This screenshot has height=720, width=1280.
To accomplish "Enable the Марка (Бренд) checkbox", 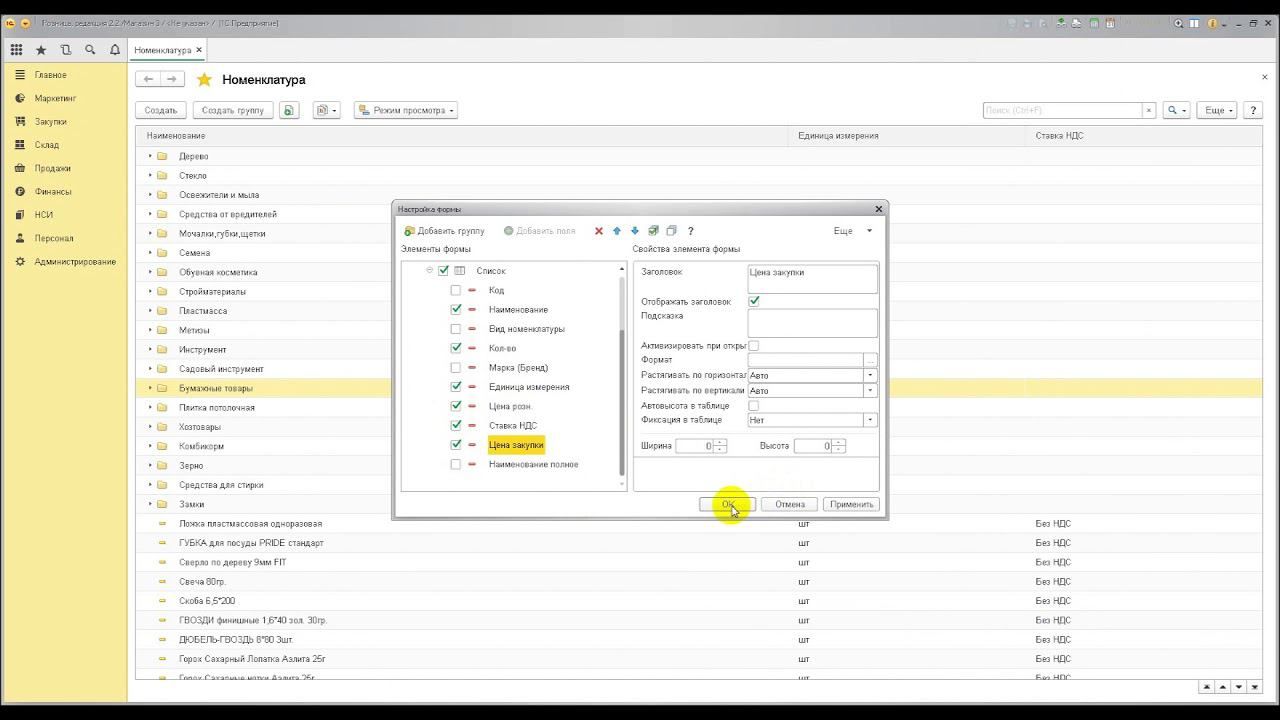I will pos(456,368).
